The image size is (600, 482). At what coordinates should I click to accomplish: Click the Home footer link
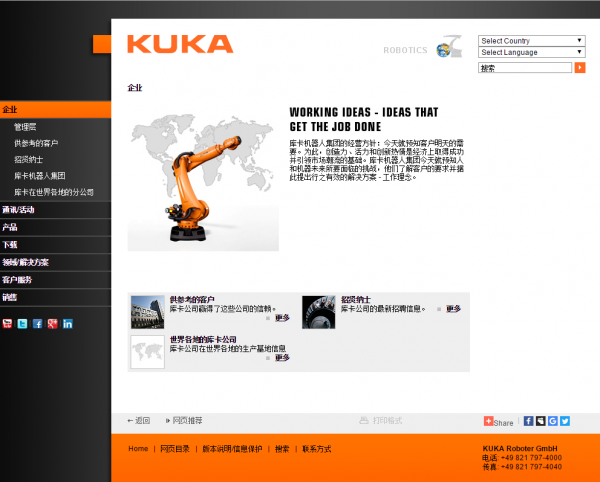point(138,449)
